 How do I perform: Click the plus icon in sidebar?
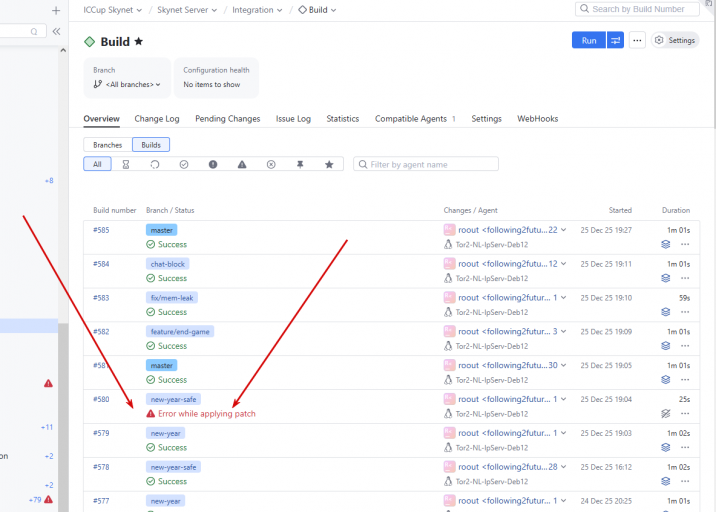tap(56, 11)
